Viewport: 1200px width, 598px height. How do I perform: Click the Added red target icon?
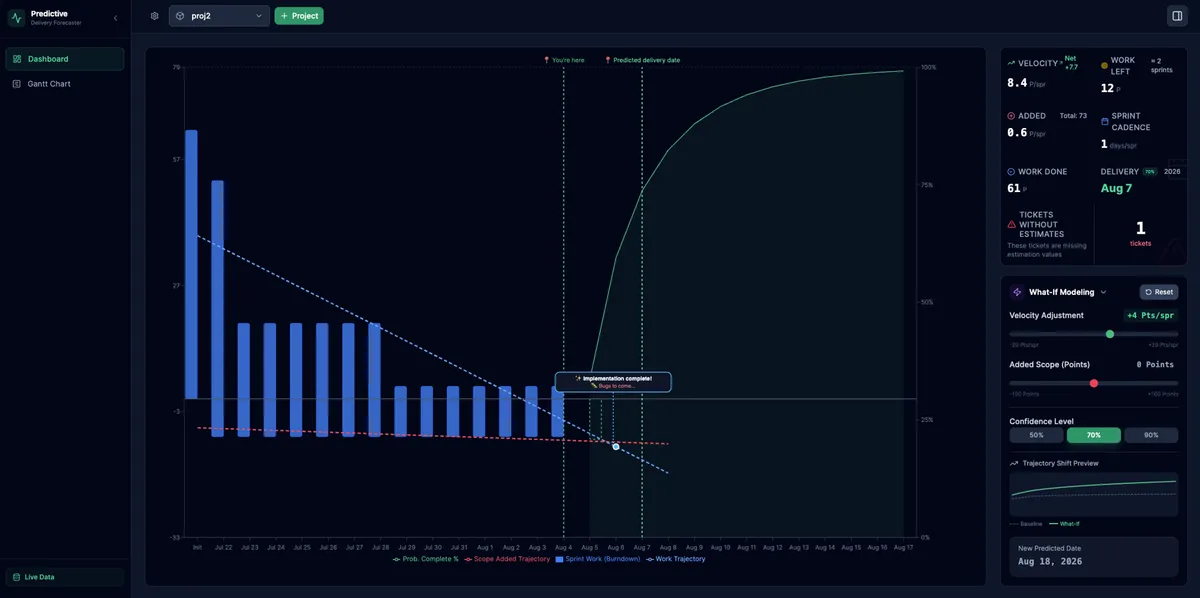coord(1012,116)
